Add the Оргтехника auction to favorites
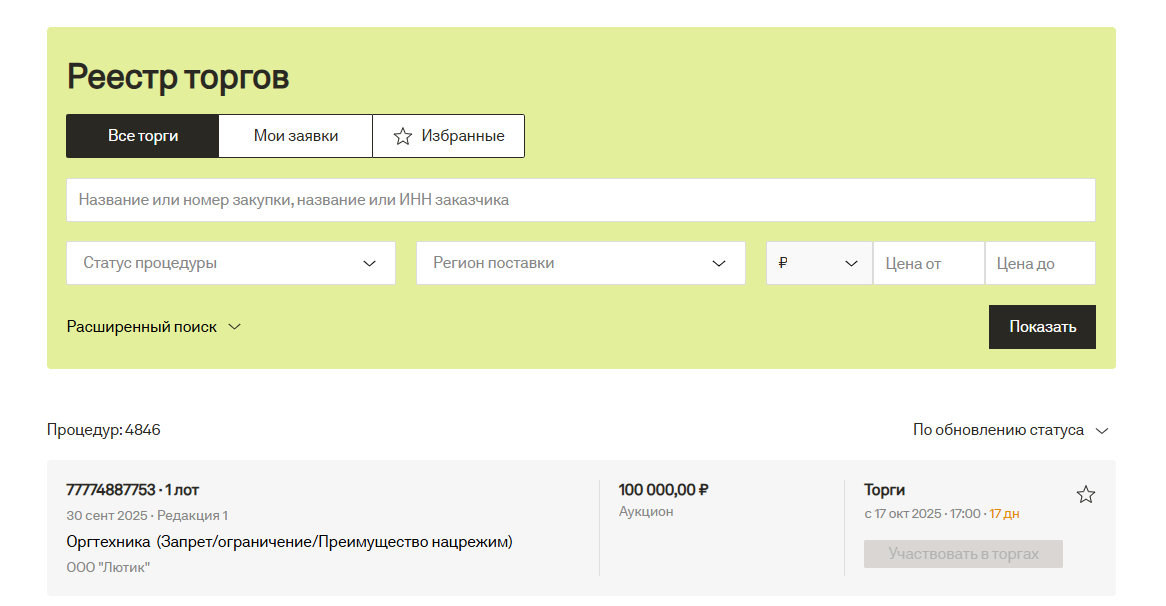The image size is (1166, 606). 1085,494
